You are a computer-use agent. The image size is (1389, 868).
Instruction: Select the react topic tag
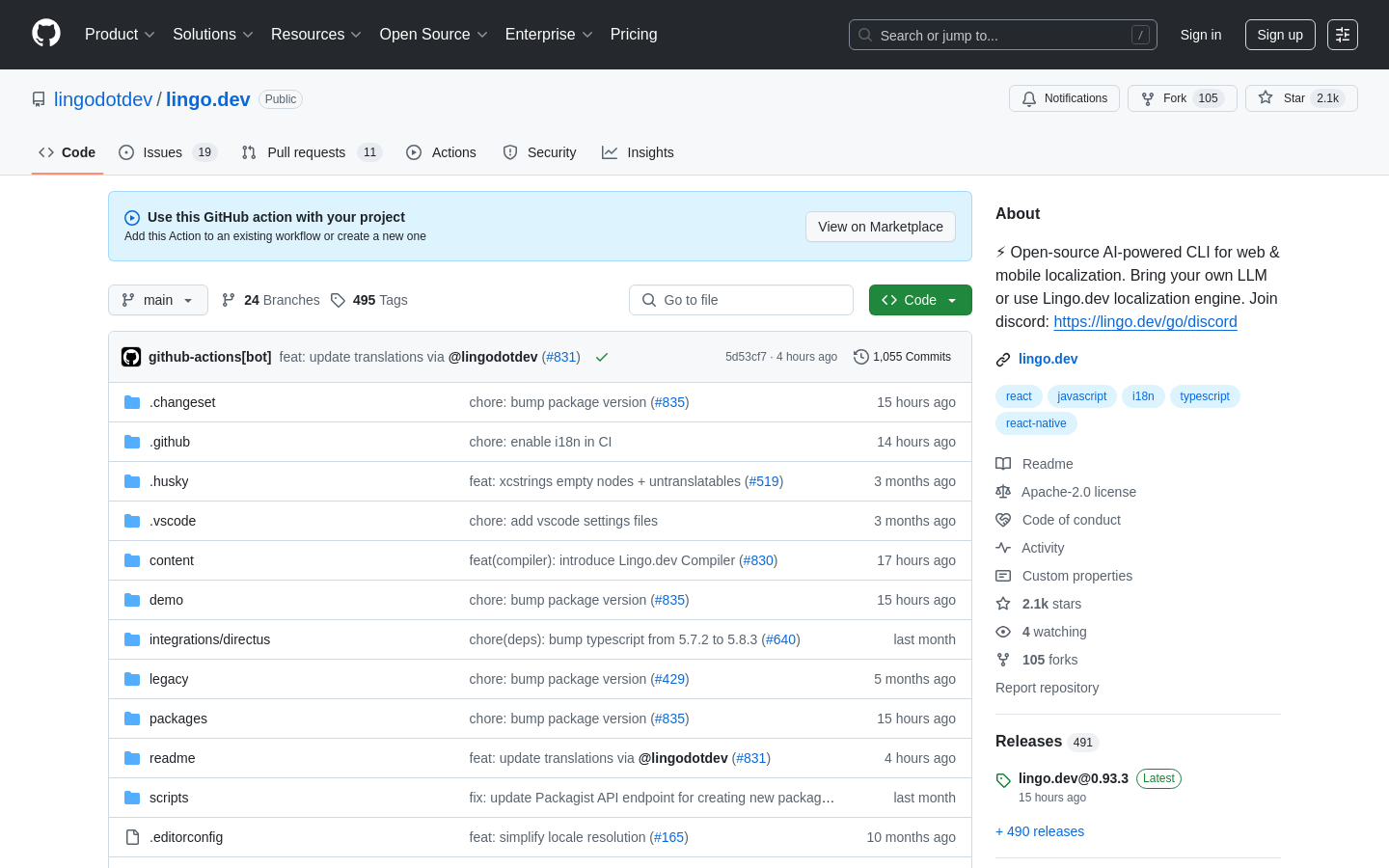coord(1019,396)
